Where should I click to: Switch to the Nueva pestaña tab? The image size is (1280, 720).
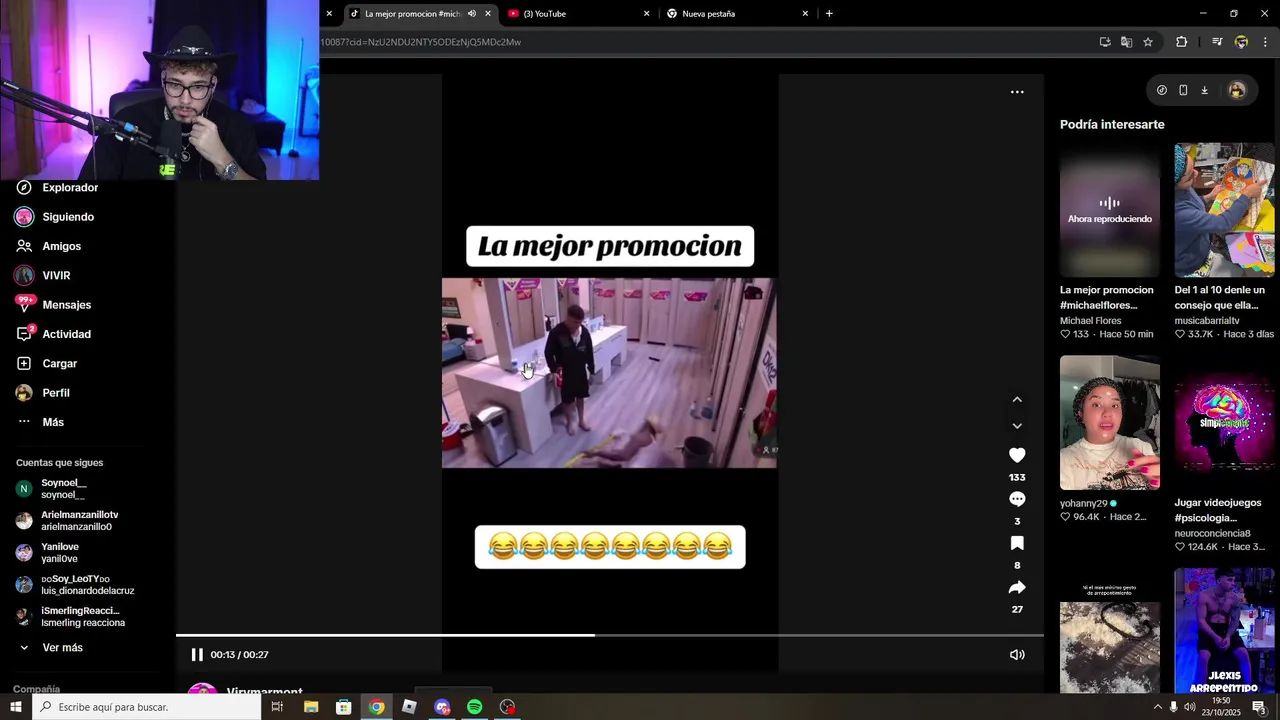(x=737, y=14)
